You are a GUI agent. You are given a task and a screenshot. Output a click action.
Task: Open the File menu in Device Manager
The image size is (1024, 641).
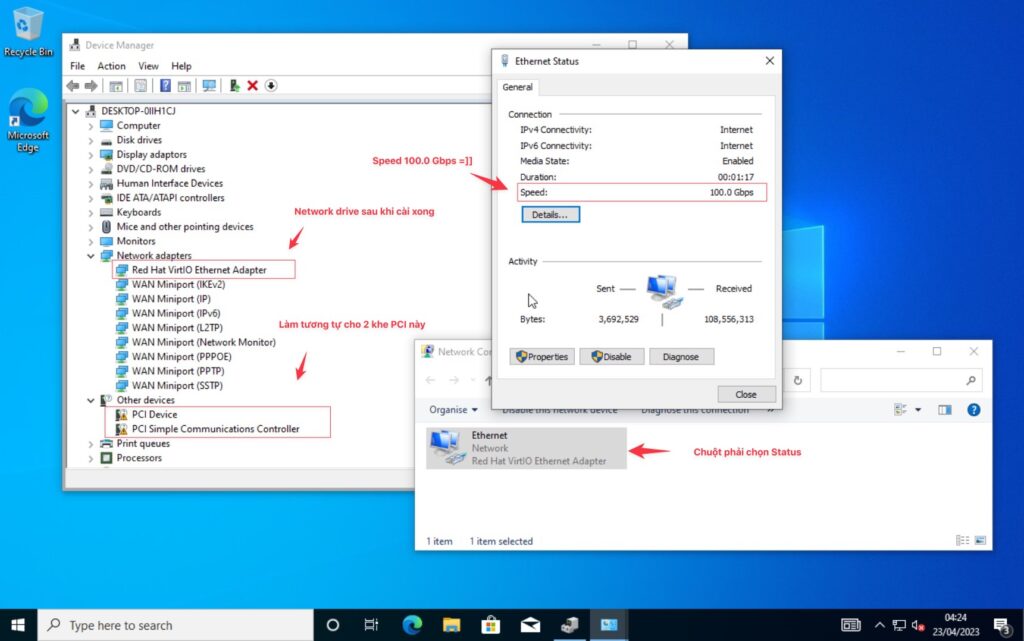78,66
